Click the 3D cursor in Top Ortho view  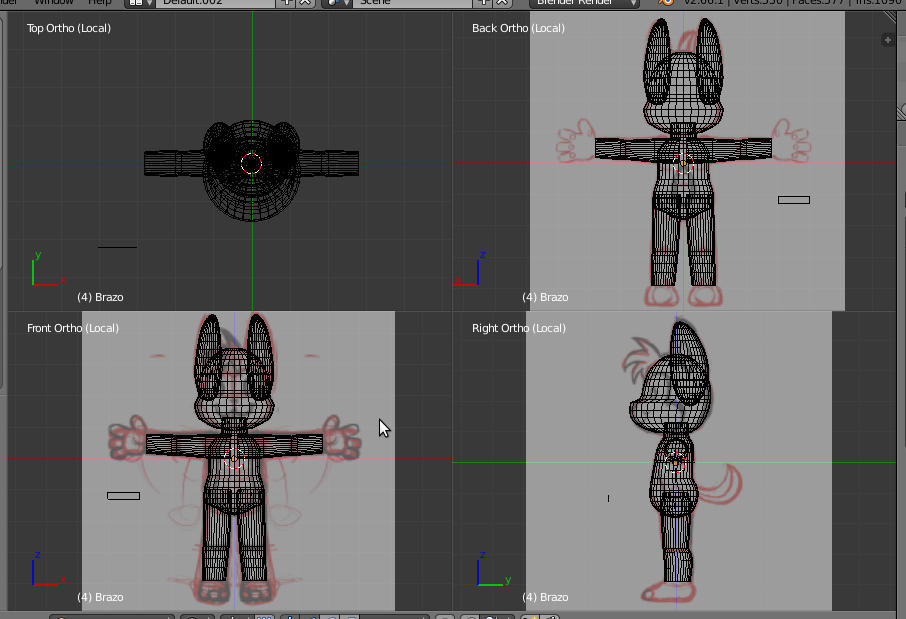(x=251, y=164)
